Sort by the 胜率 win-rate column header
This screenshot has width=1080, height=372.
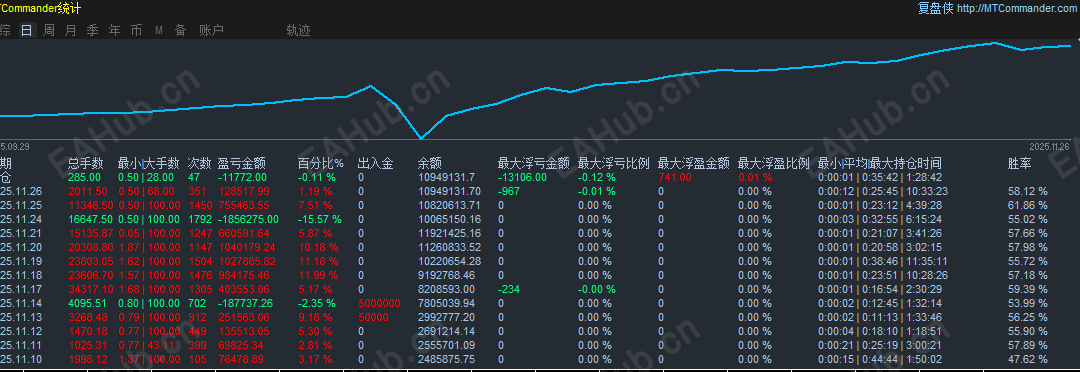pyautogui.click(x=1019, y=163)
